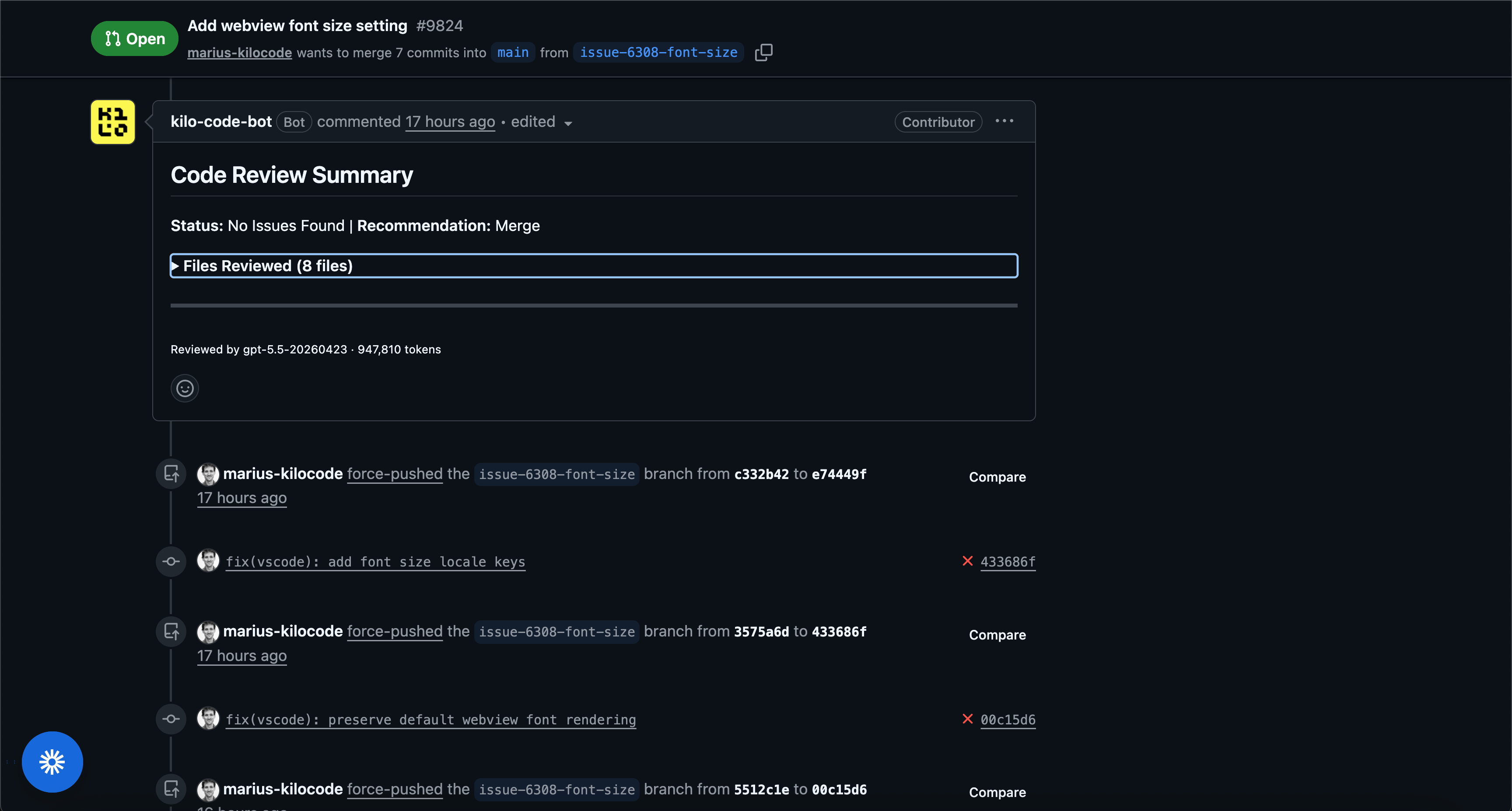Open the edited history dropdown arrow
Image resolution: width=1512 pixels, height=811 pixels.
coord(567,123)
